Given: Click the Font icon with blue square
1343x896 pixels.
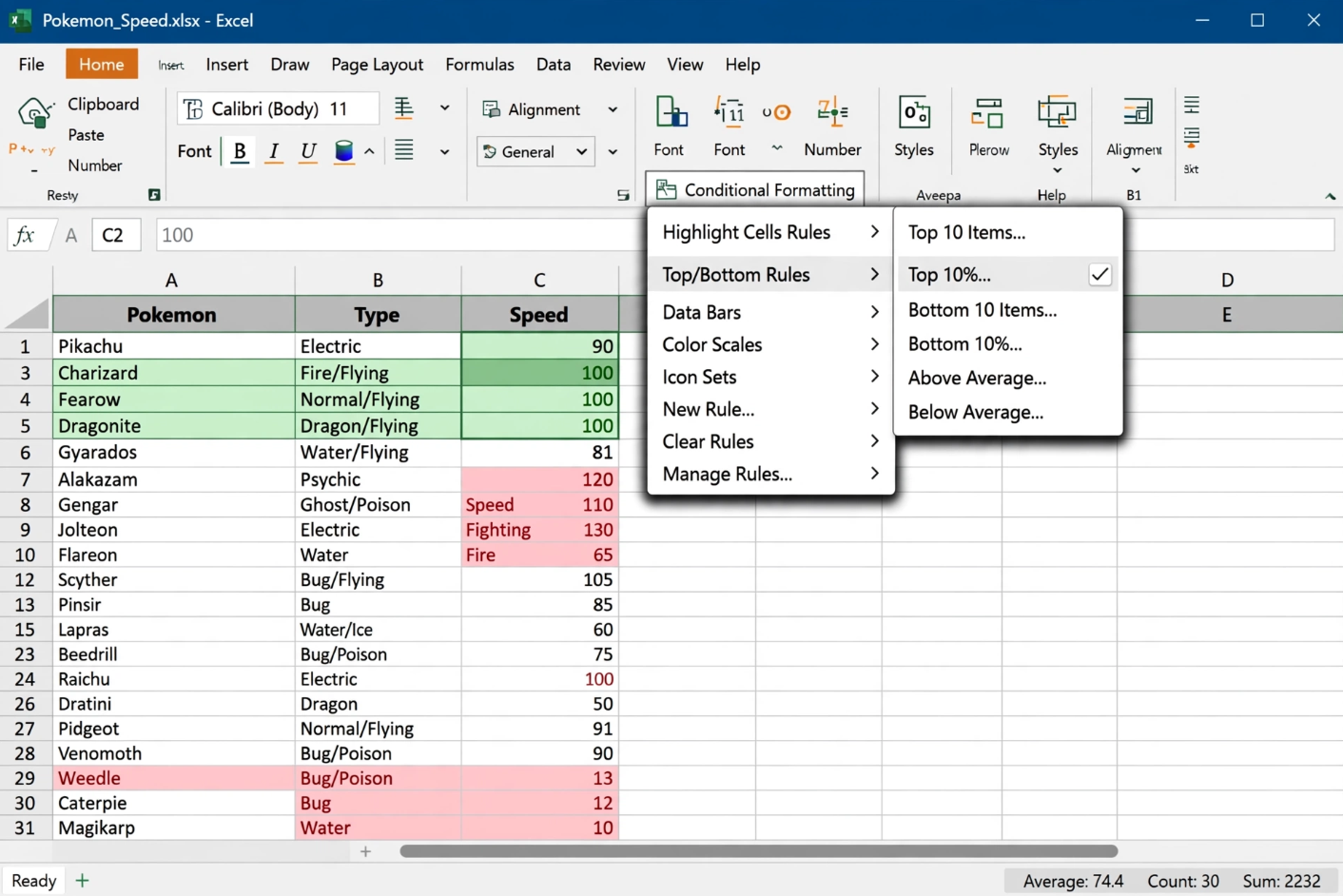Looking at the screenshot, I should point(671,114).
